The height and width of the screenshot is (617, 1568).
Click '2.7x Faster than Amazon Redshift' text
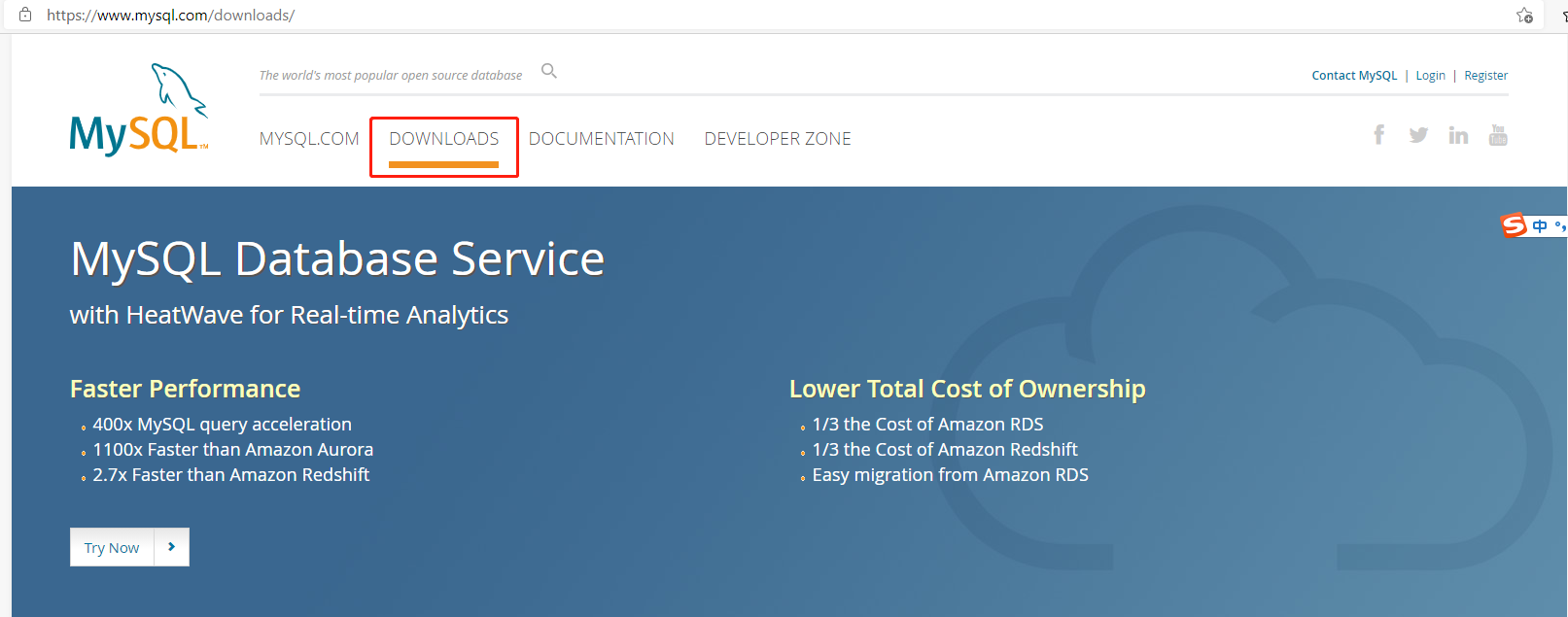pyautogui.click(x=231, y=475)
